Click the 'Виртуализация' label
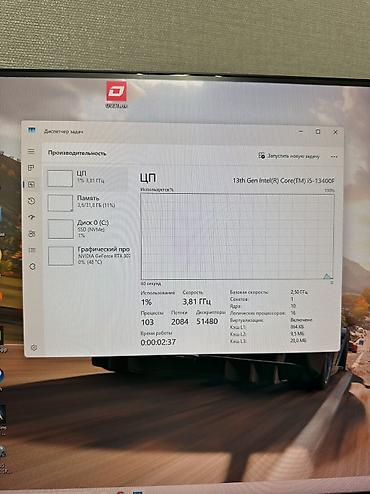The image size is (370, 494). (x=246, y=320)
